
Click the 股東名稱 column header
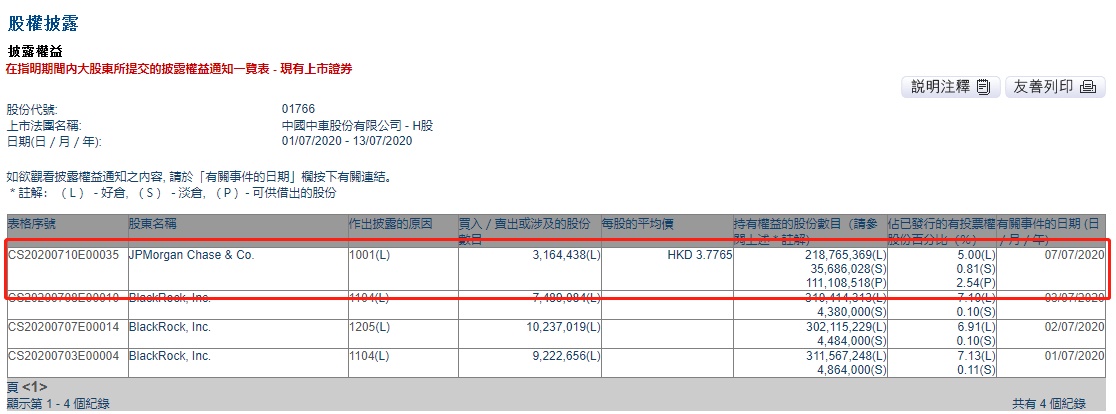[x=152, y=225]
